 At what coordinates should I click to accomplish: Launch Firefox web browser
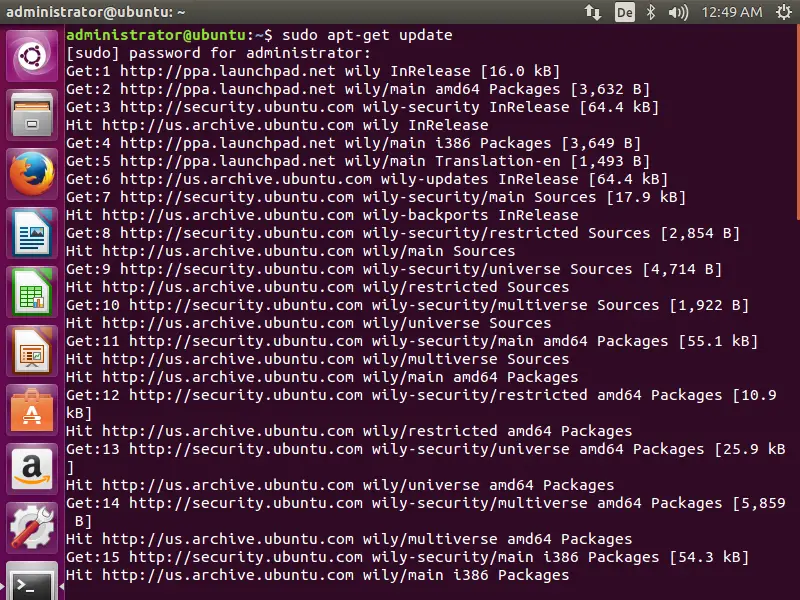[x=32, y=174]
